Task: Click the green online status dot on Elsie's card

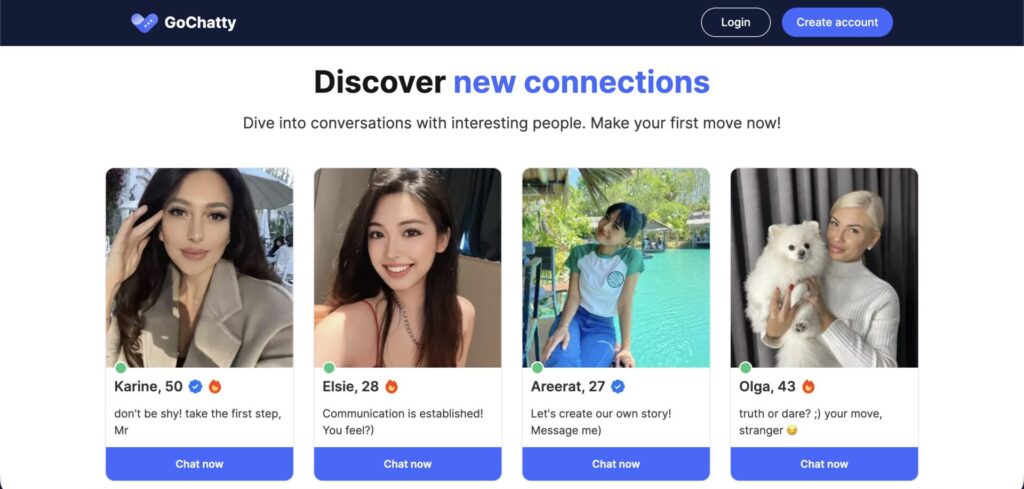Action: tap(329, 368)
